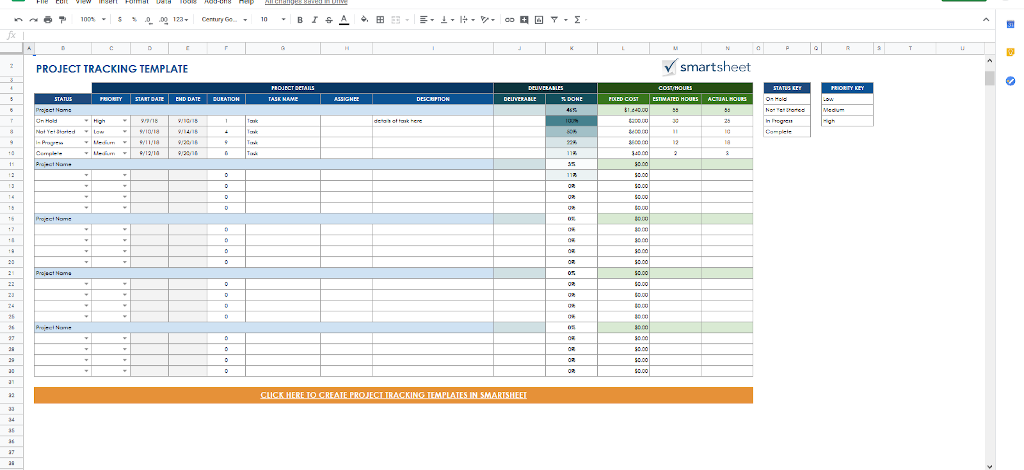Insert a comment from the toolbar

(524, 20)
